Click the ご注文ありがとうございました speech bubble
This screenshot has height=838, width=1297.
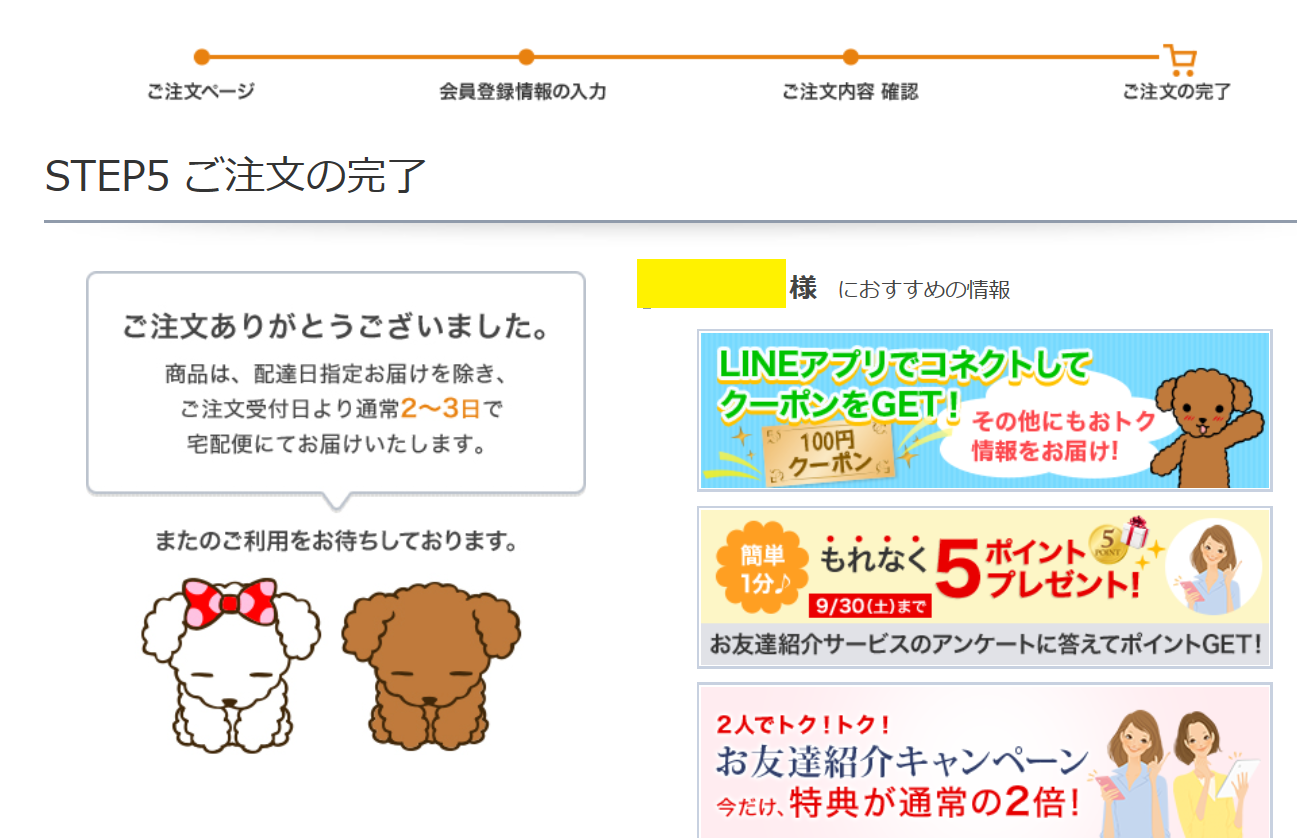[x=336, y=384]
